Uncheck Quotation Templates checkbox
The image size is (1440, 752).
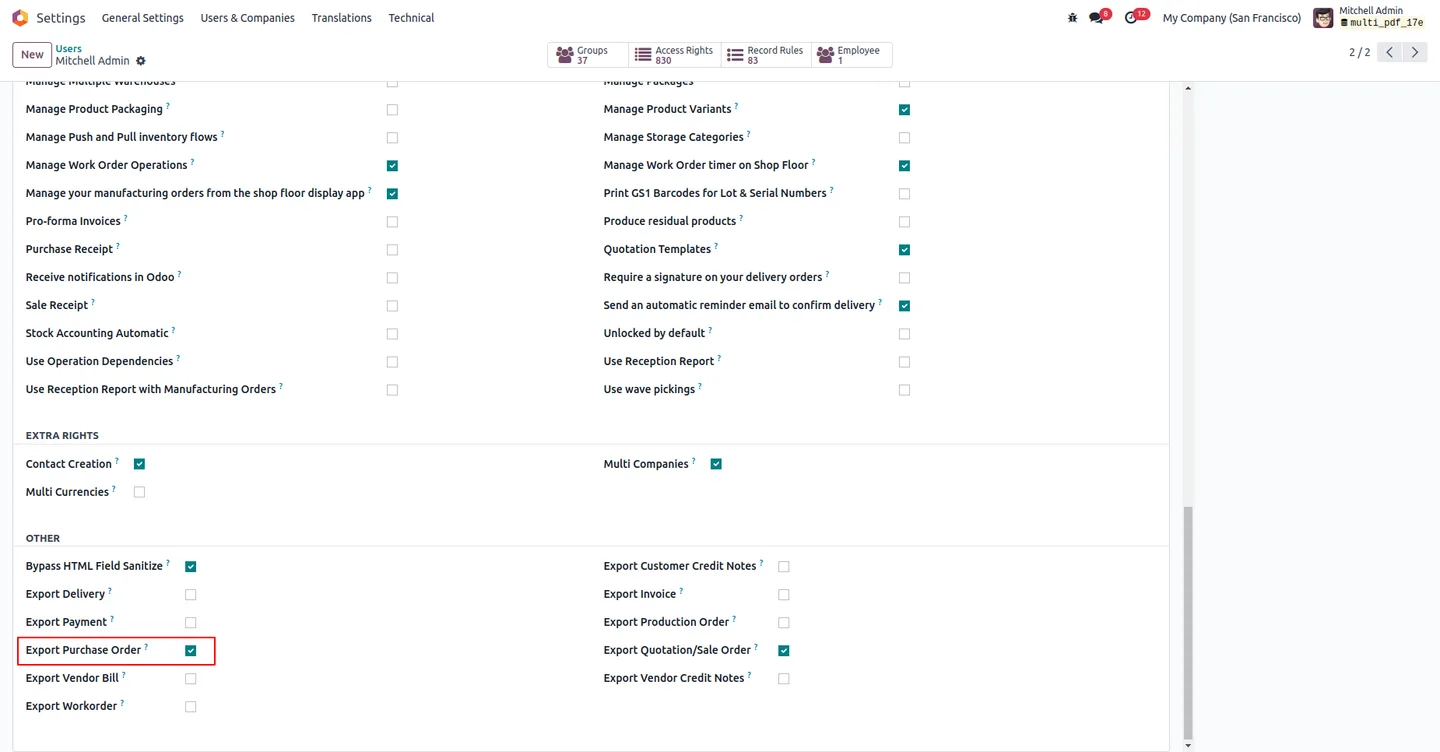(x=904, y=250)
